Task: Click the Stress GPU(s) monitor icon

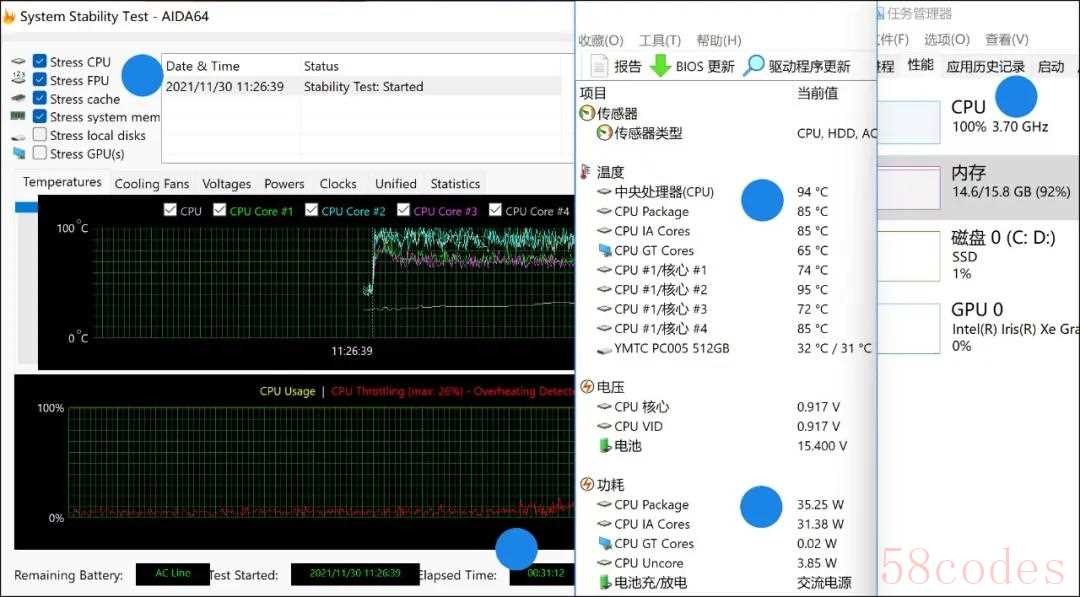Action: pos(19,153)
